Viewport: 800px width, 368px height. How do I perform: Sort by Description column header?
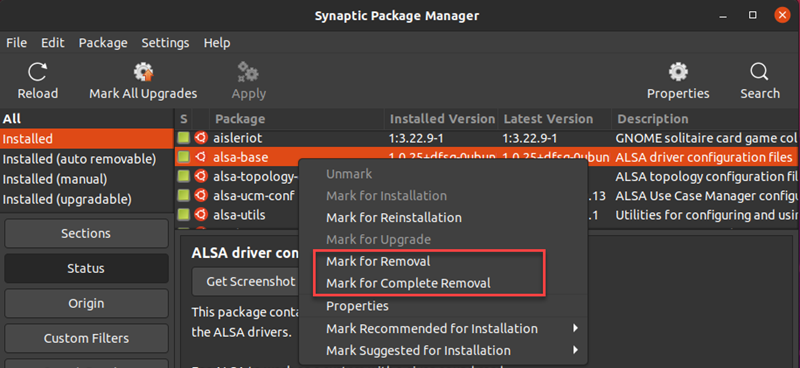coord(706,119)
